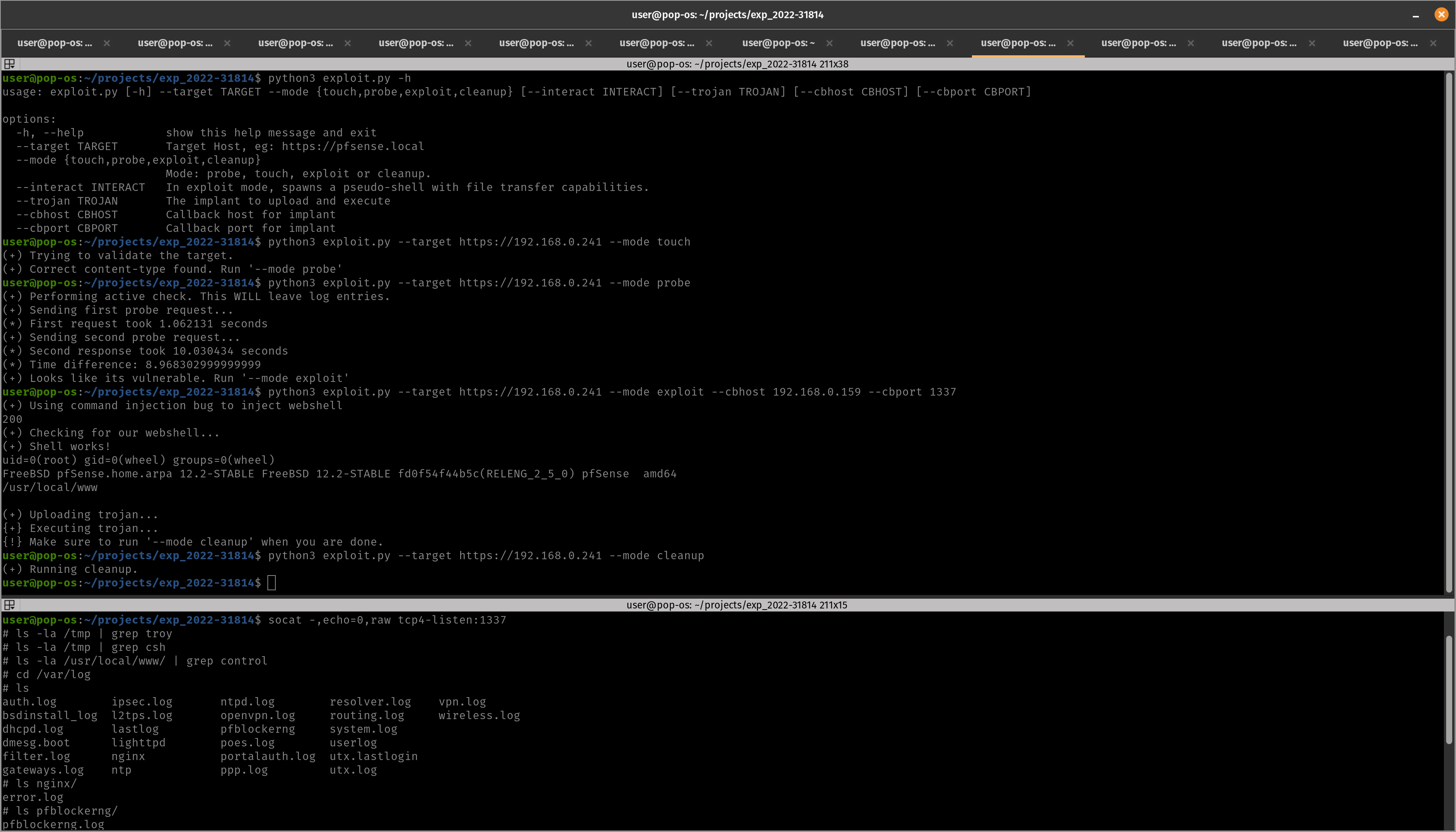Close the last terminal tab with its X
This screenshot has height=832, width=1456.
(1433, 43)
